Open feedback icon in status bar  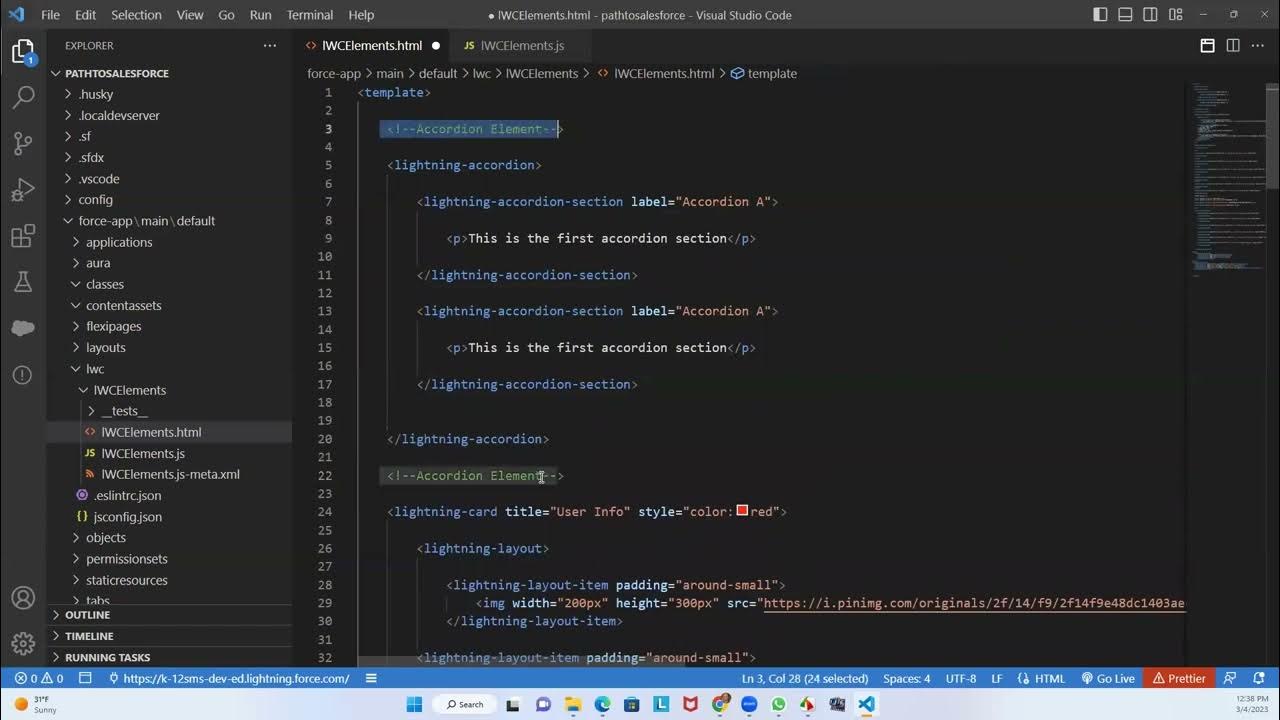tap(1230, 678)
